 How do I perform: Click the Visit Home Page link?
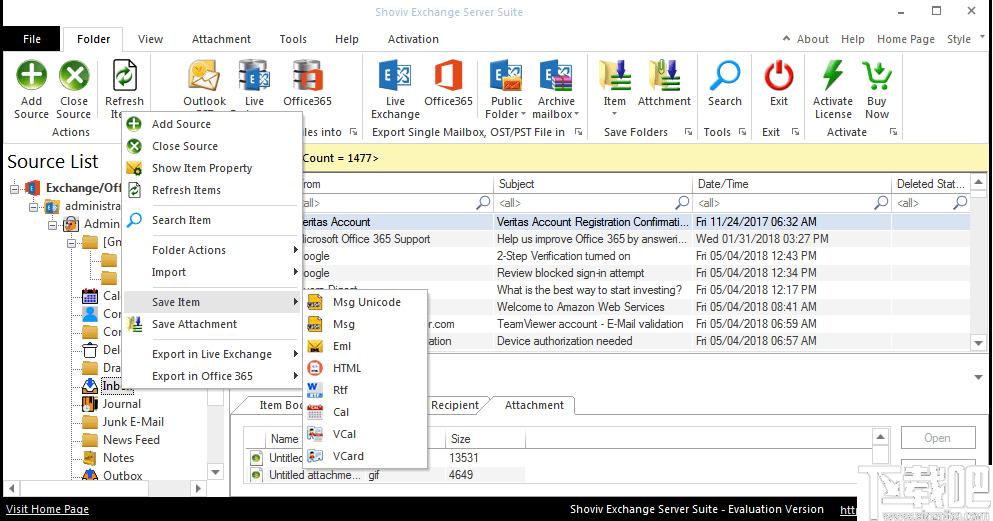(x=47, y=509)
